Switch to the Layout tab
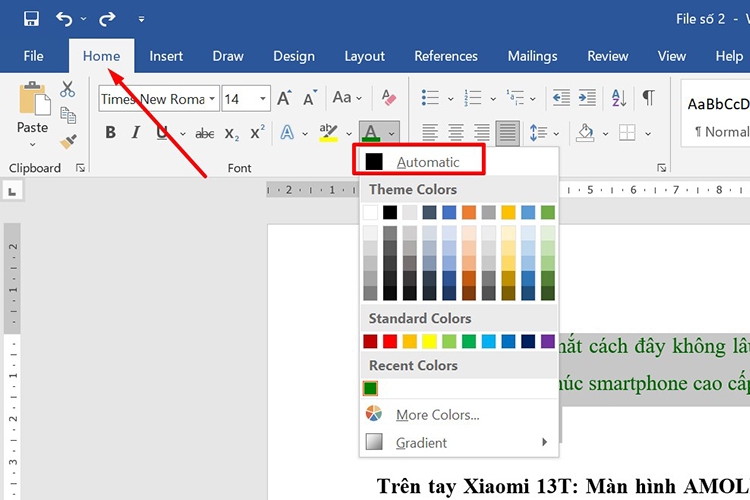750x500 pixels. 364,56
